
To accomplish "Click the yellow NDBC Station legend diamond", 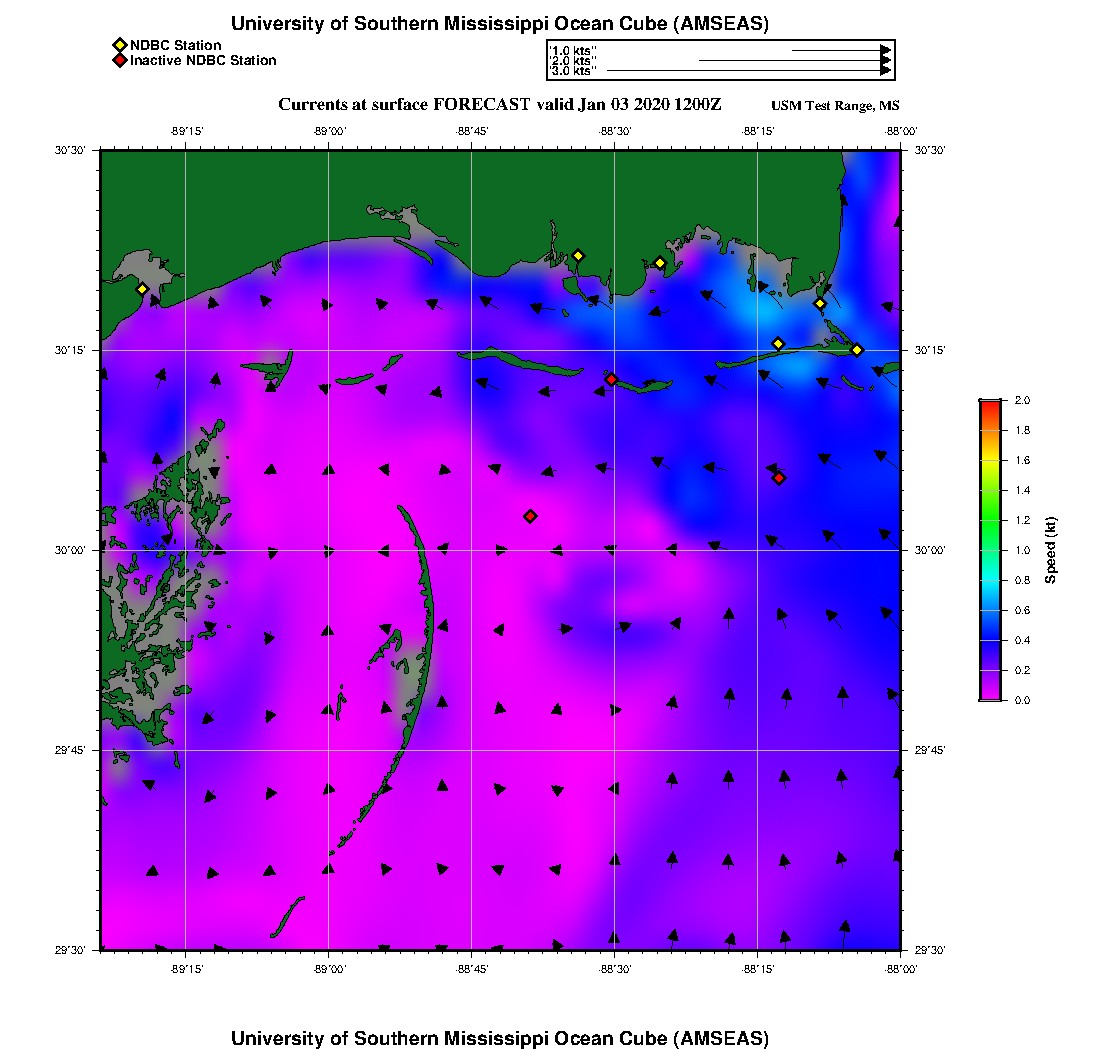I will [120, 45].
